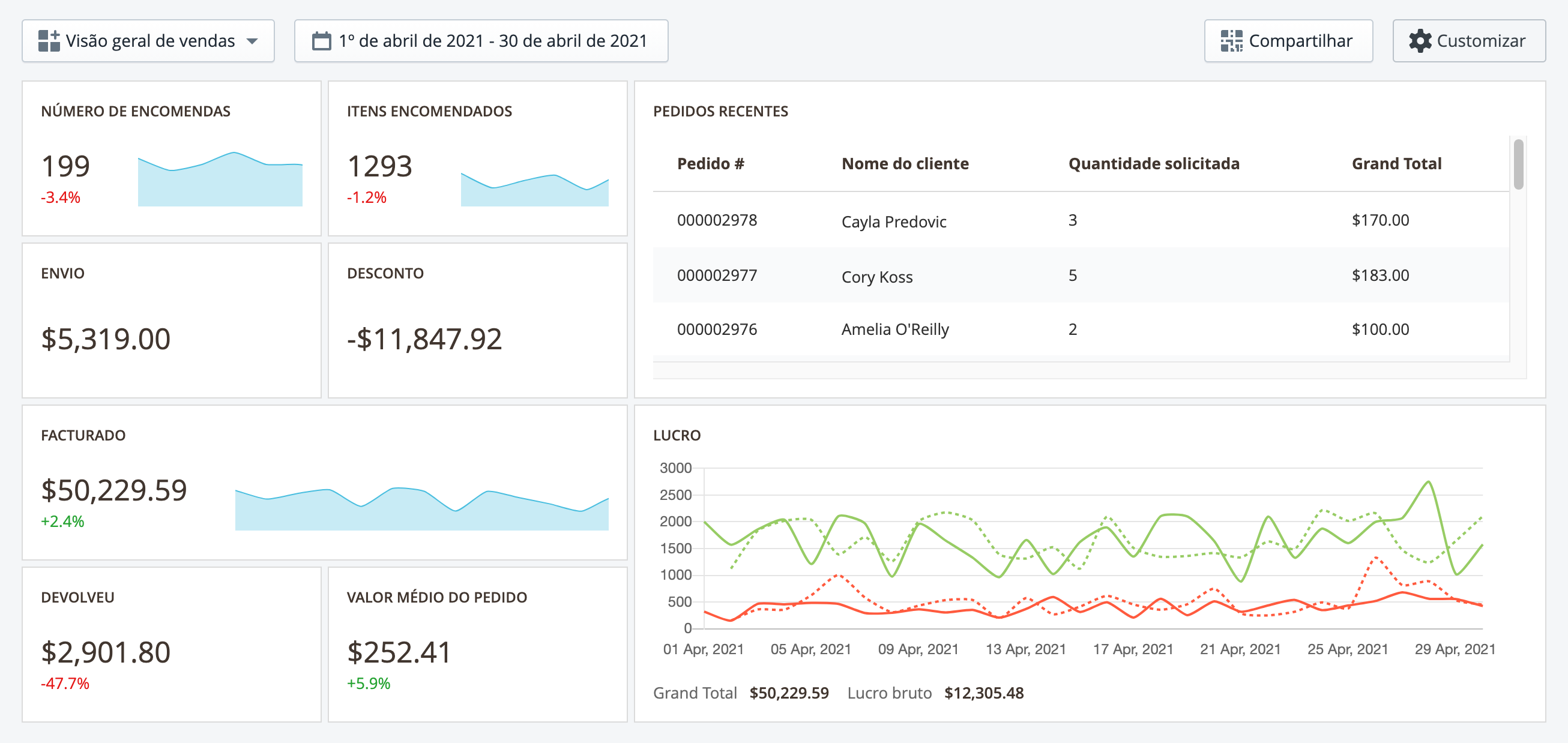
Task: Click the QR-style share icon on Compartilhar
Action: [x=1231, y=41]
